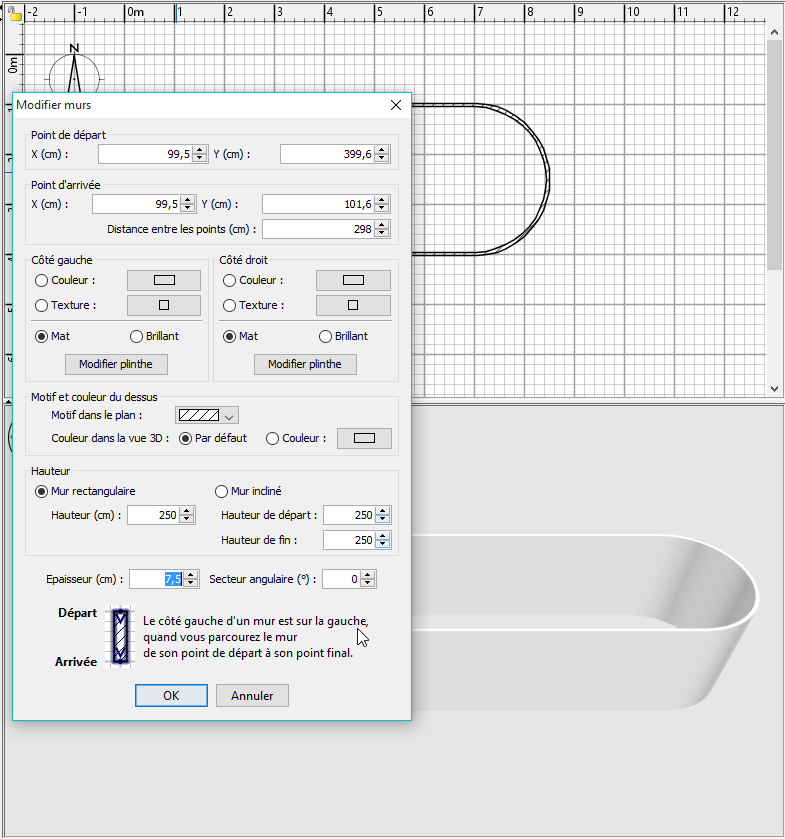
Task: Click the Epaisseur (cm) field
Action: click(x=157, y=579)
